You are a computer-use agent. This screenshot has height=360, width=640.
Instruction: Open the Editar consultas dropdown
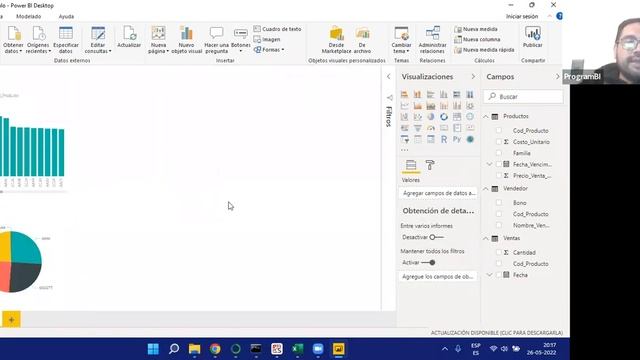point(98,40)
